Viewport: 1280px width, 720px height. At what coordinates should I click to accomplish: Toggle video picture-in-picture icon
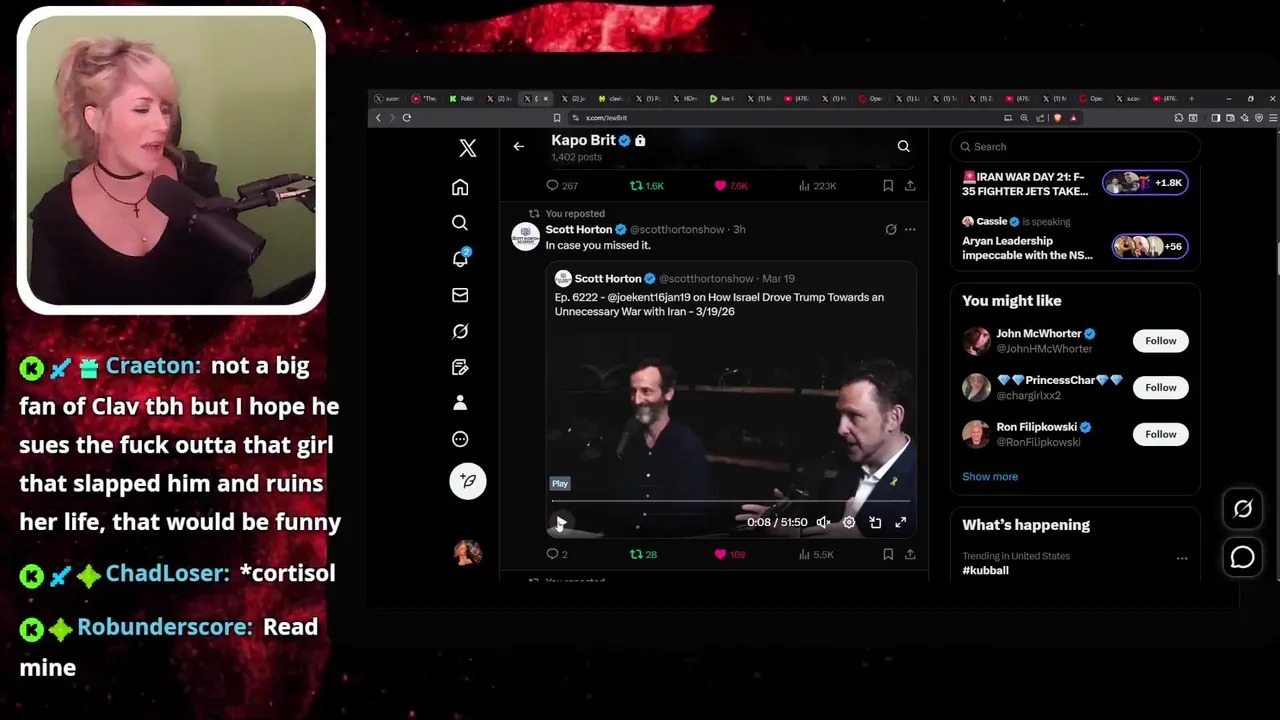(875, 522)
